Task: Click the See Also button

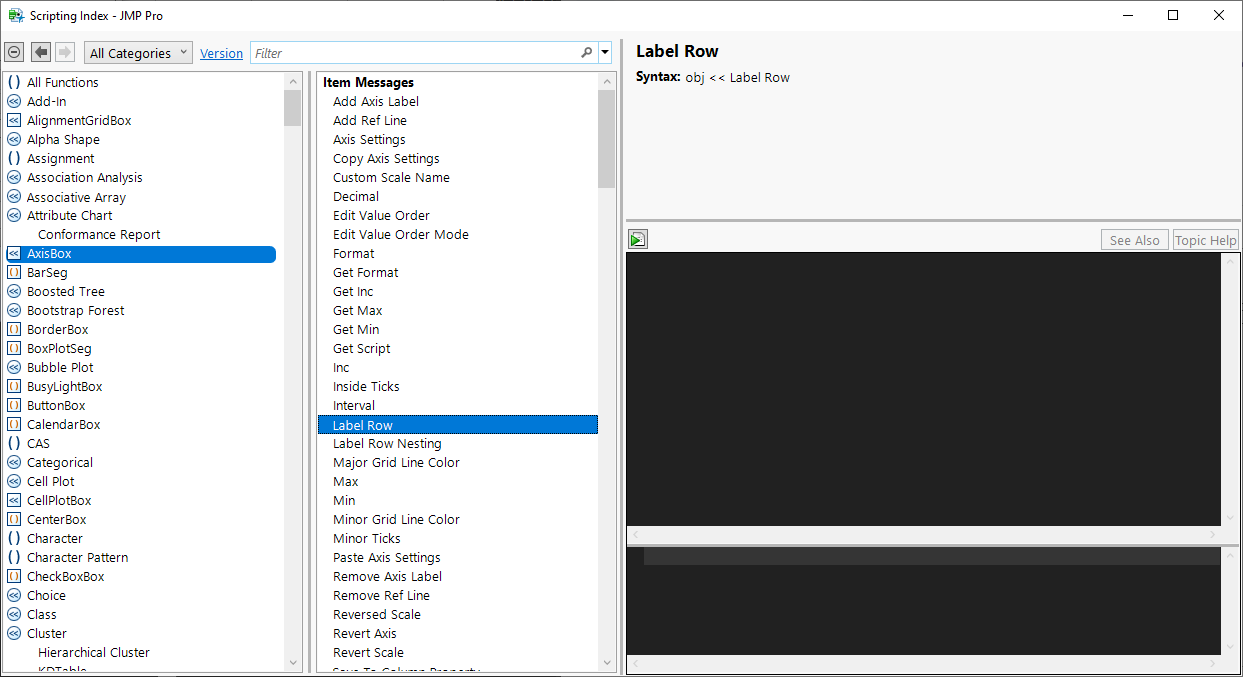Action: [x=1134, y=239]
